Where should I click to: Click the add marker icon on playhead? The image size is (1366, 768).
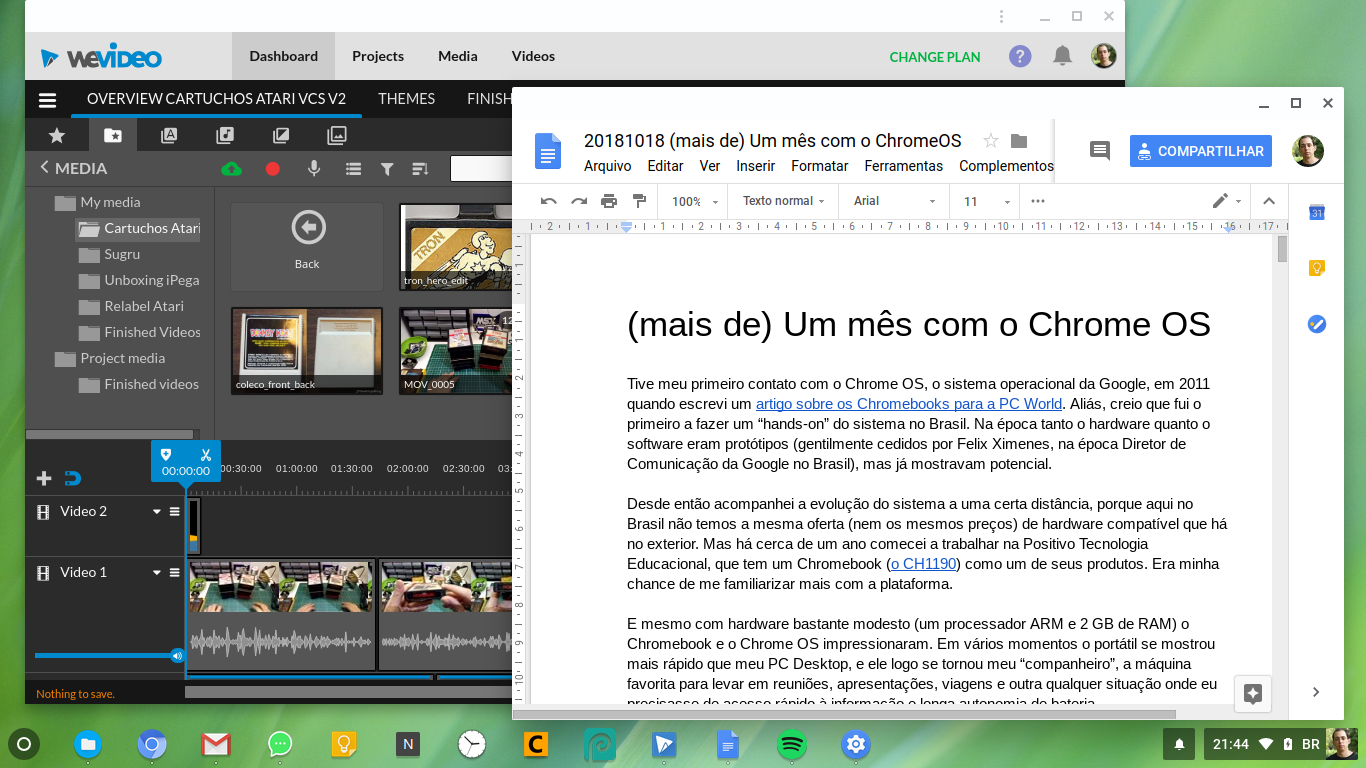[x=166, y=454]
